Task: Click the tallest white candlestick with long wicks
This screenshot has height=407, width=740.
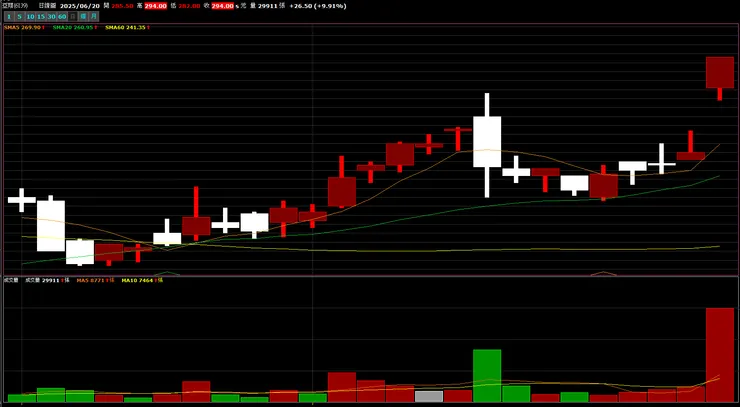Action: coord(487,142)
